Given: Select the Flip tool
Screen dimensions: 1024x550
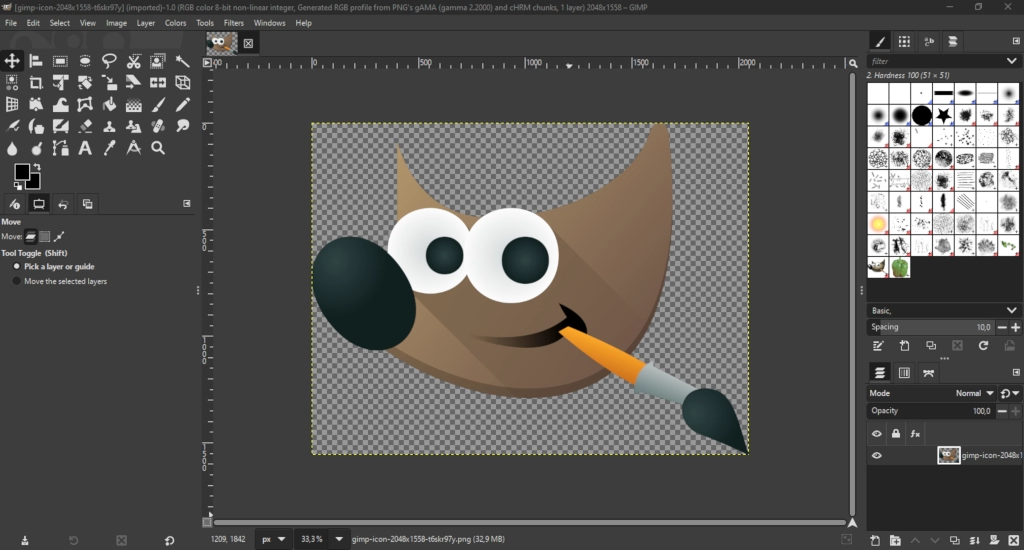Looking at the screenshot, I should tap(158, 82).
